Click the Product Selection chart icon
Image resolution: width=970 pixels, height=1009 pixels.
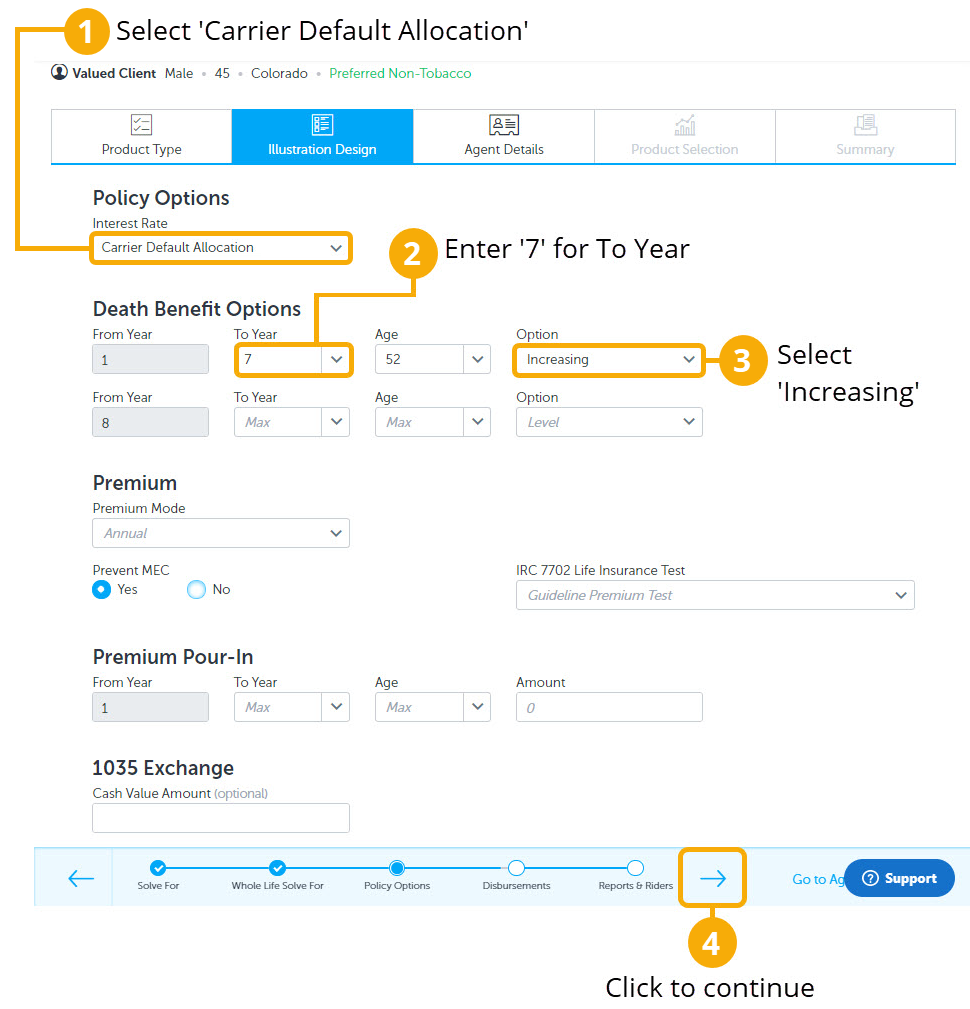(684, 126)
